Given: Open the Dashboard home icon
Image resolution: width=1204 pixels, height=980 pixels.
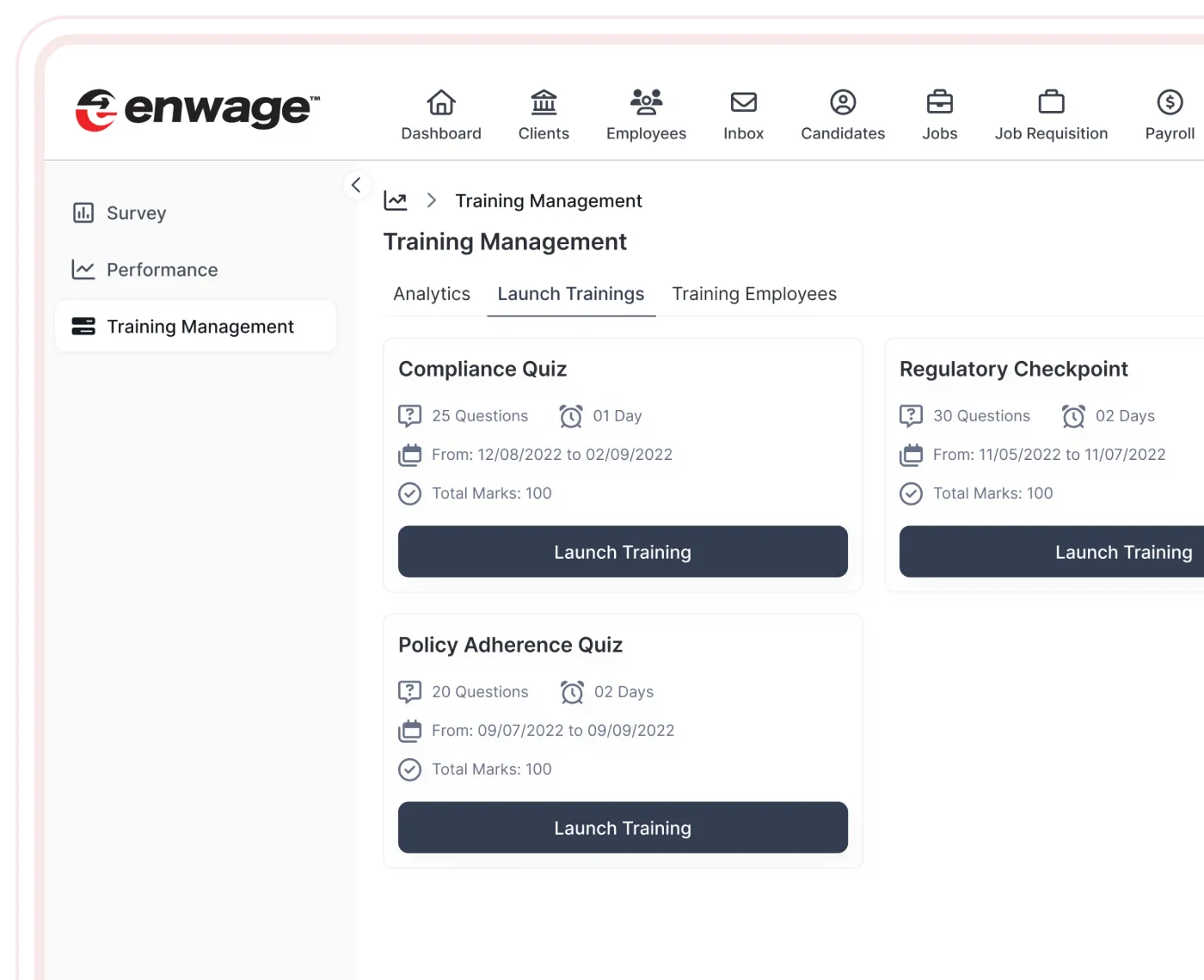Looking at the screenshot, I should [441, 102].
